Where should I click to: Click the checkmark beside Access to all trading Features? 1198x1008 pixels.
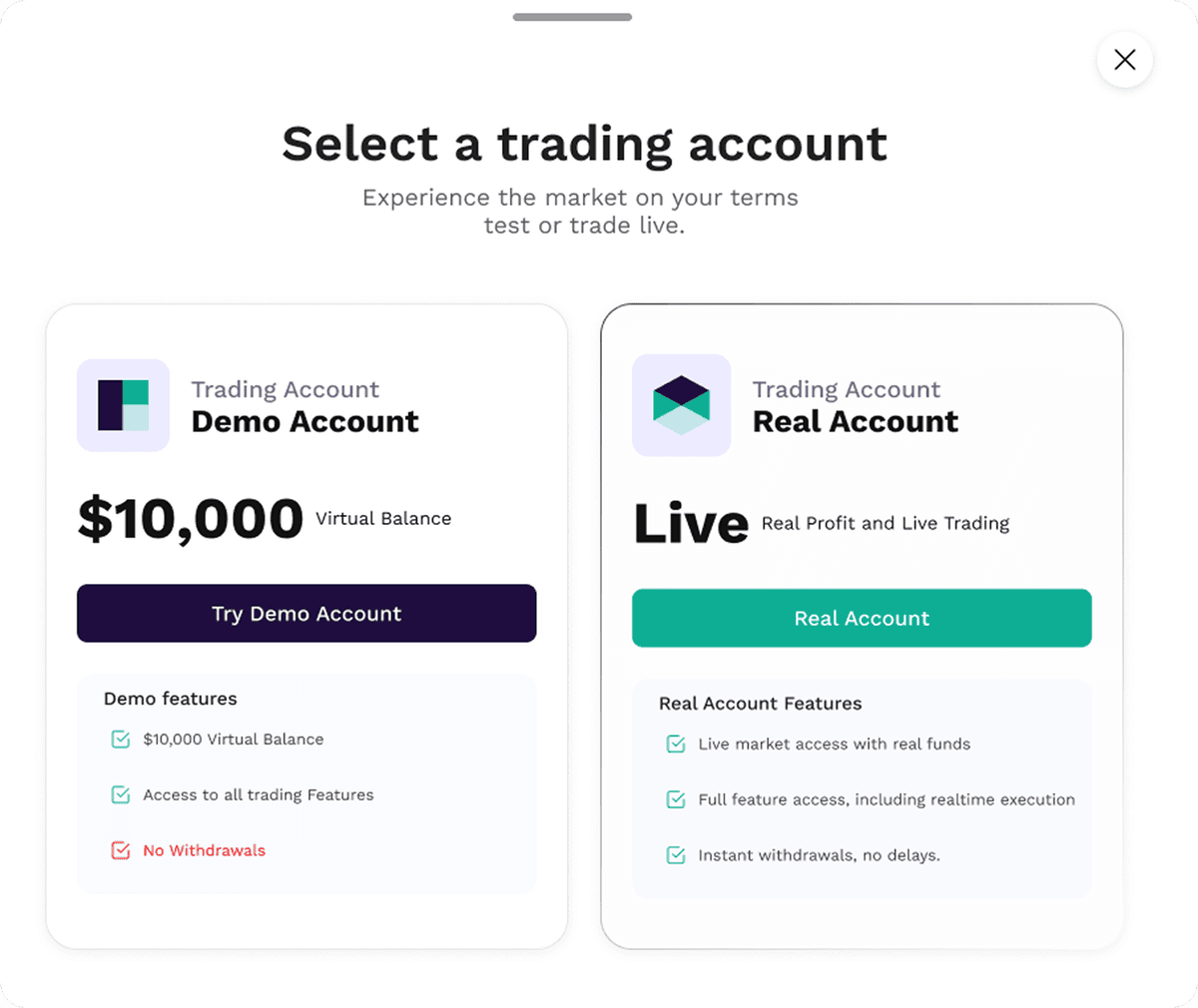point(121,794)
